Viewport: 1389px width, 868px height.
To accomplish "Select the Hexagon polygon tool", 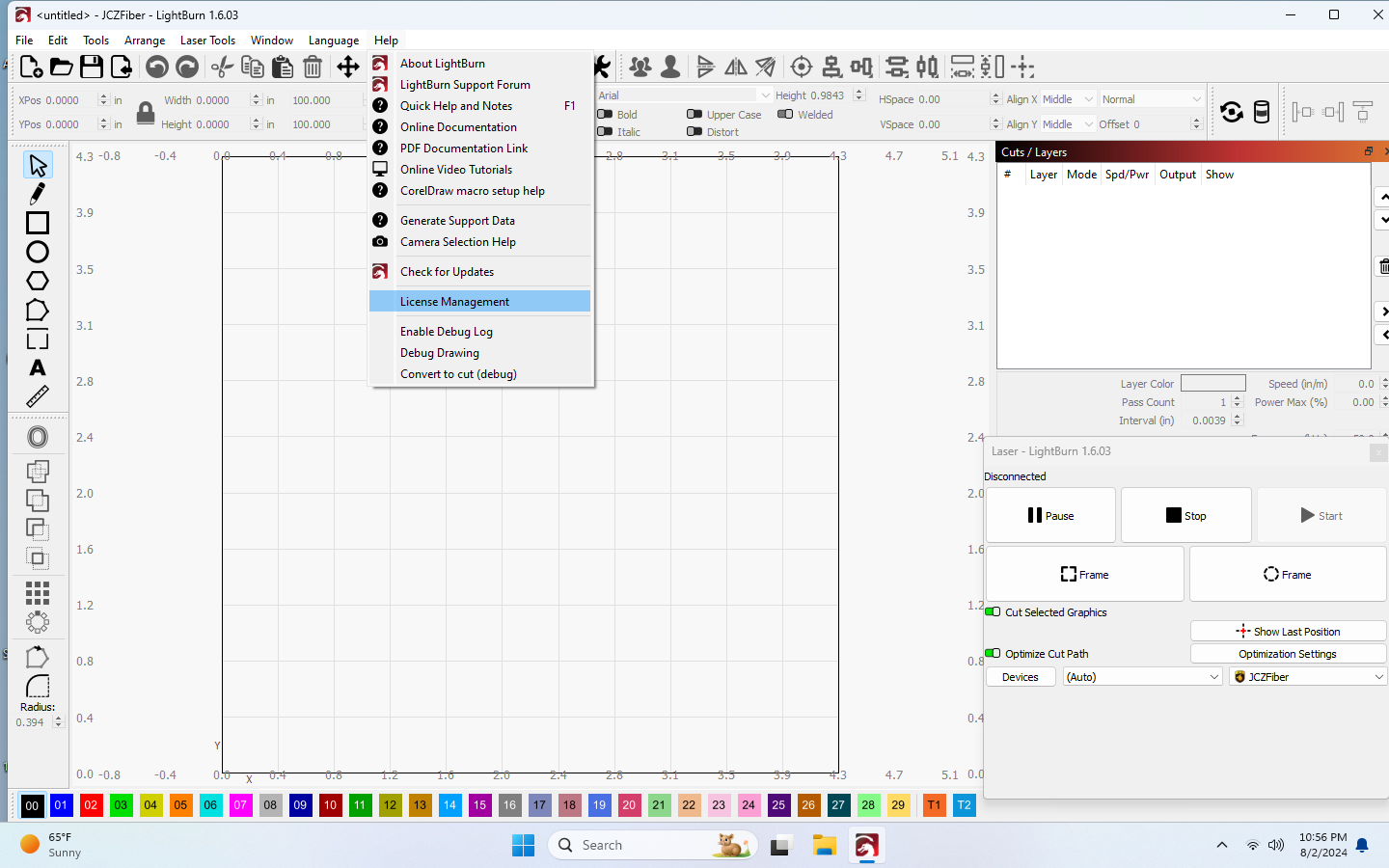I will (x=38, y=281).
